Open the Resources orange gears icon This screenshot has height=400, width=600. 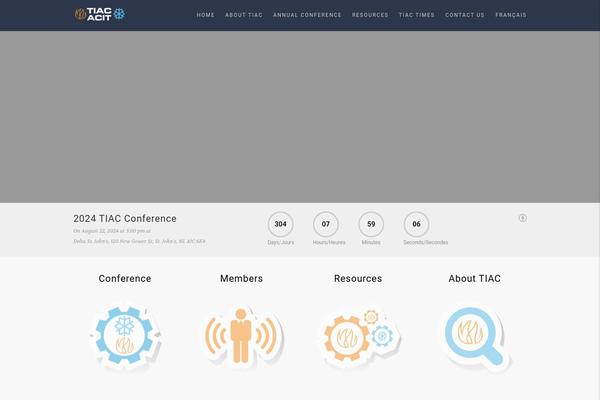(x=360, y=337)
